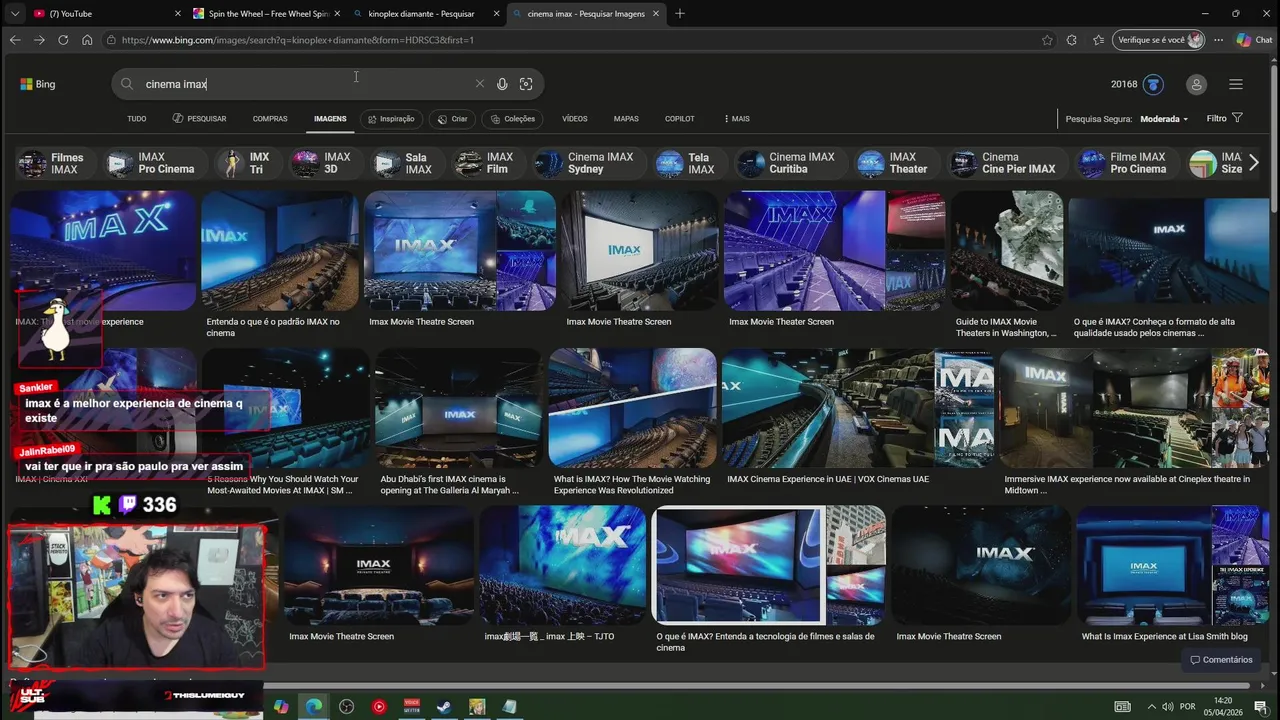Viewport: 1280px width, 720px height.
Task: Open Steam from the taskbar
Action: click(444, 707)
